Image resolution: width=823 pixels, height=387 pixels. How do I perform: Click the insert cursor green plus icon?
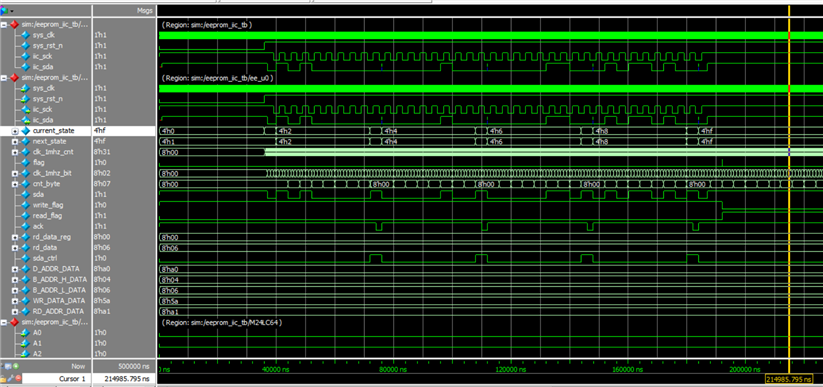16,366
